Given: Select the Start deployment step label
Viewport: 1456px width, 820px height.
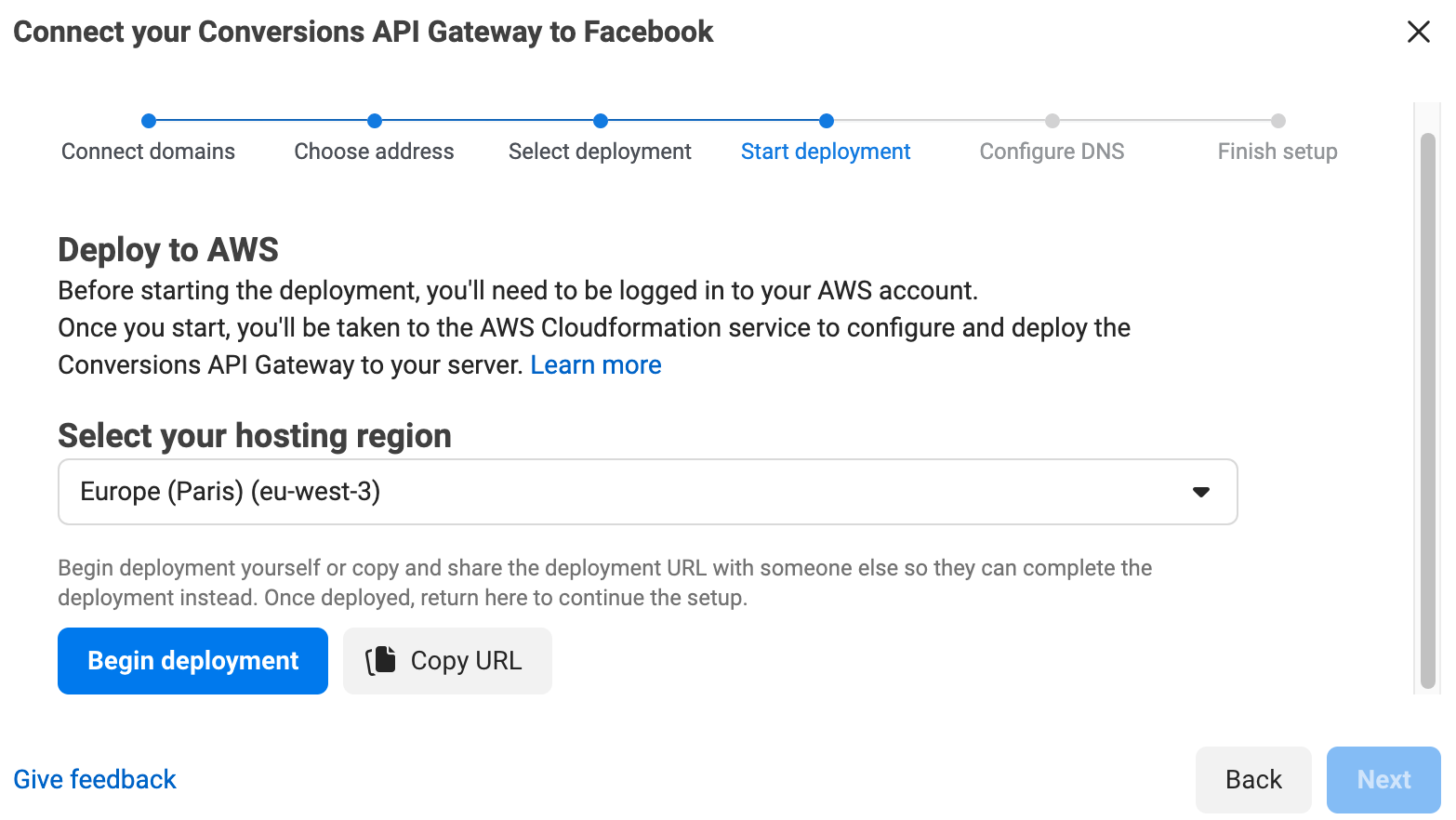Looking at the screenshot, I should [x=827, y=152].
